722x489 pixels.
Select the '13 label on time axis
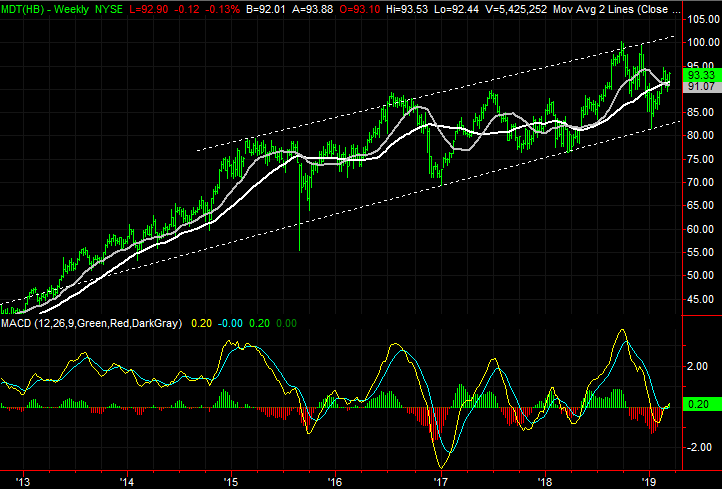(x=22, y=480)
